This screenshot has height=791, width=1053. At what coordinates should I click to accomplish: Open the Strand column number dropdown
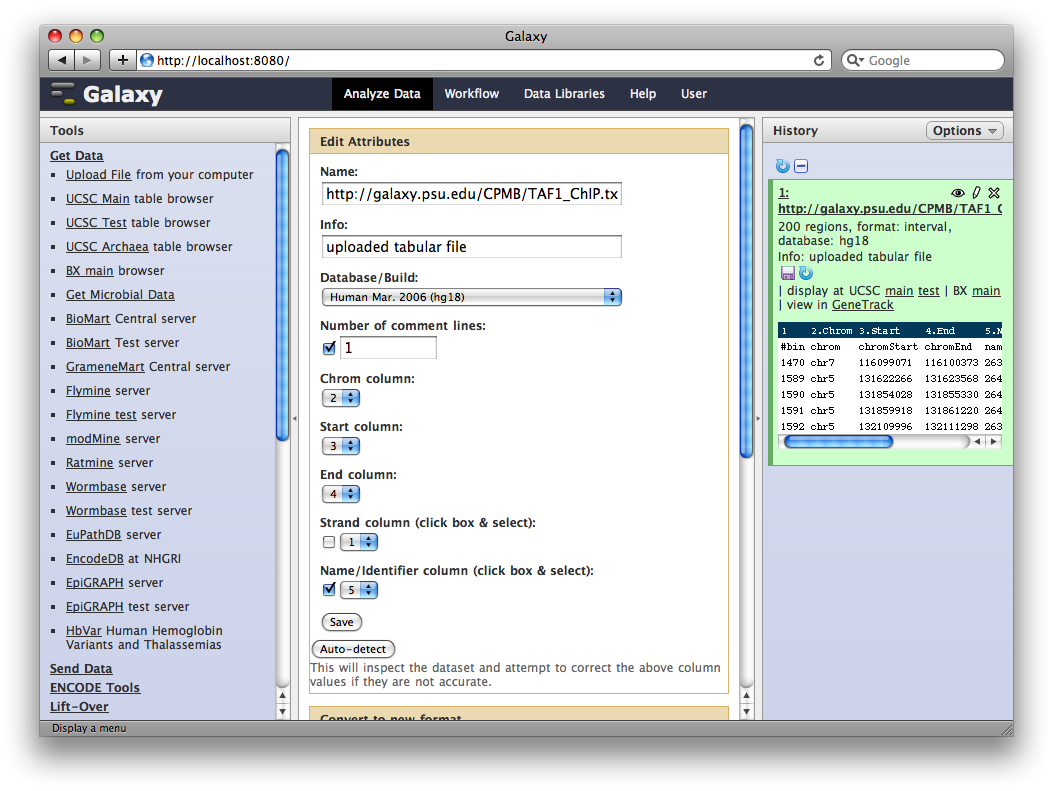[x=359, y=542]
